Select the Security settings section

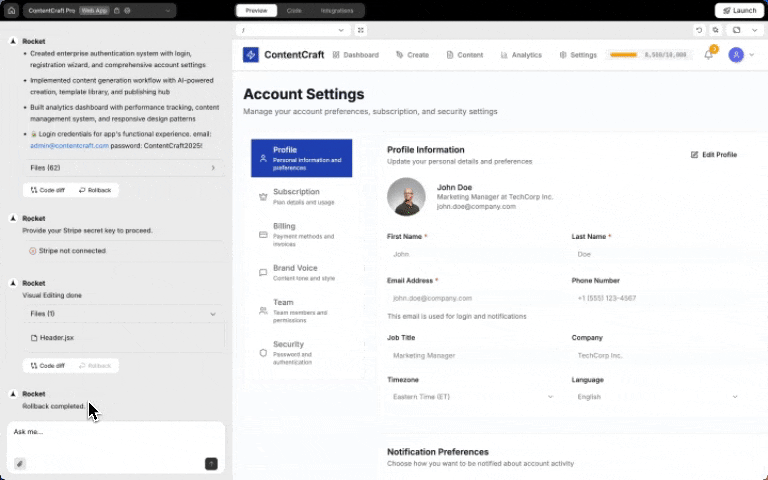(x=302, y=353)
